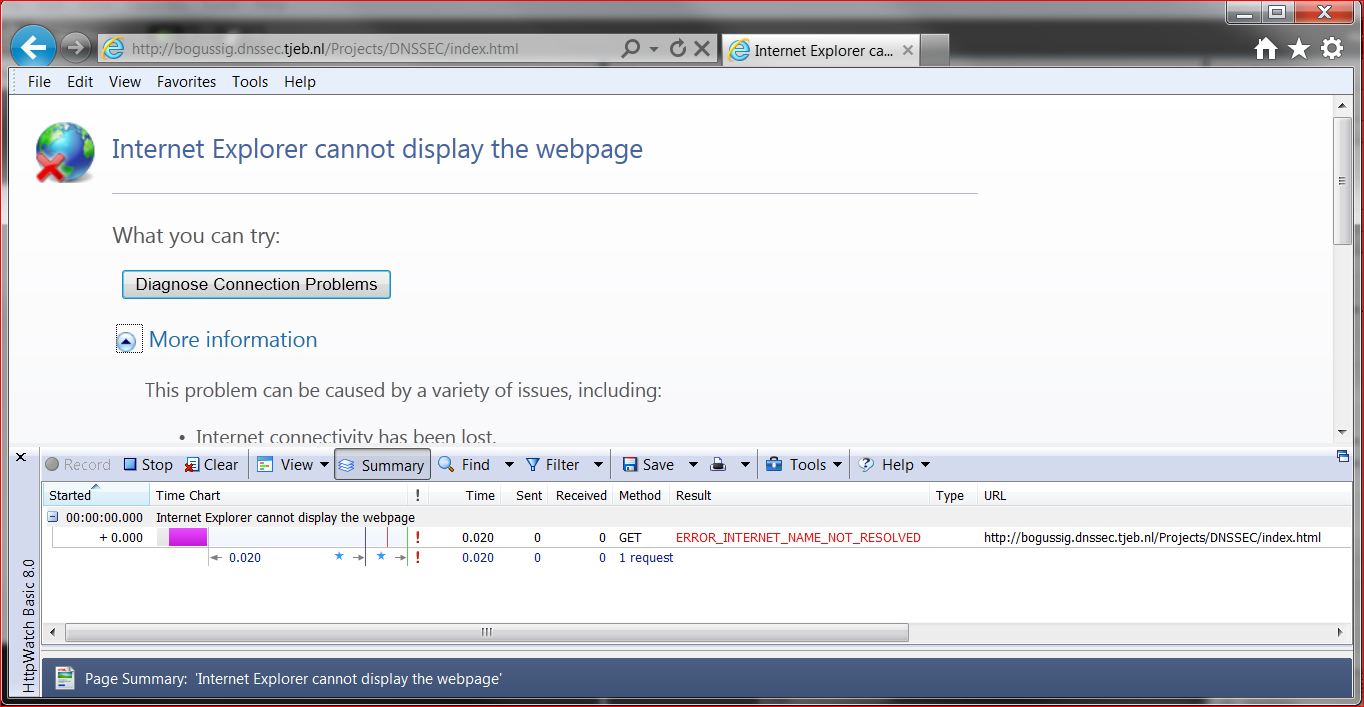Select the ERROR_INTERNET_NAME_NOT_RESOLVED result
Image resolution: width=1364 pixels, height=707 pixels.
pyautogui.click(x=798, y=537)
